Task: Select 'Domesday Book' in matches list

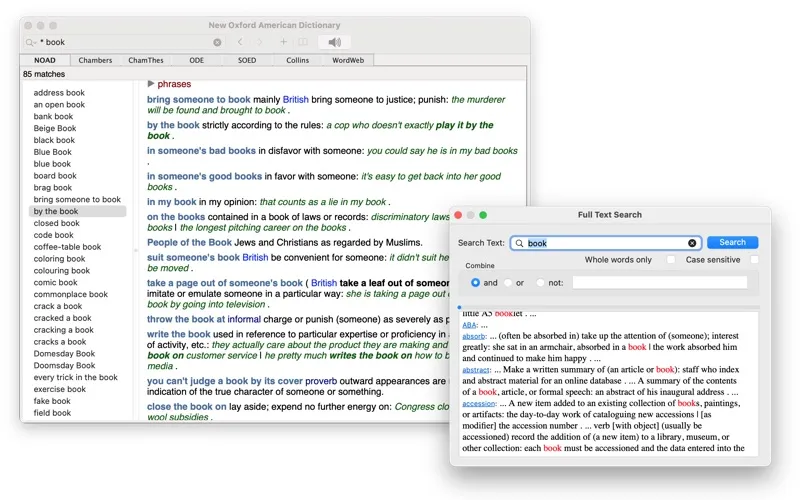Action: pyautogui.click(x=64, y=354)
